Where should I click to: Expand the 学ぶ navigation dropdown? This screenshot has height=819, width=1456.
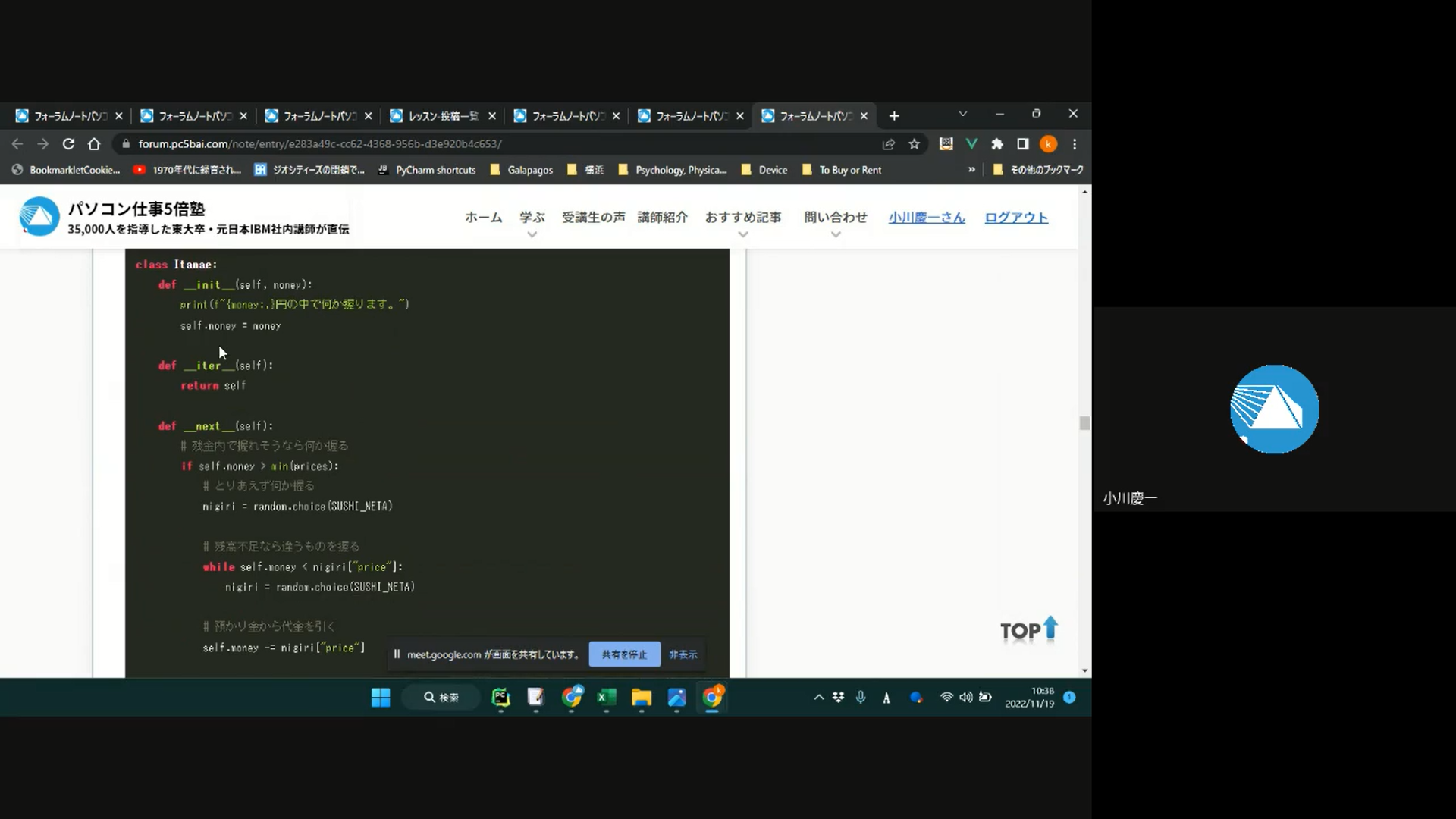532,218
